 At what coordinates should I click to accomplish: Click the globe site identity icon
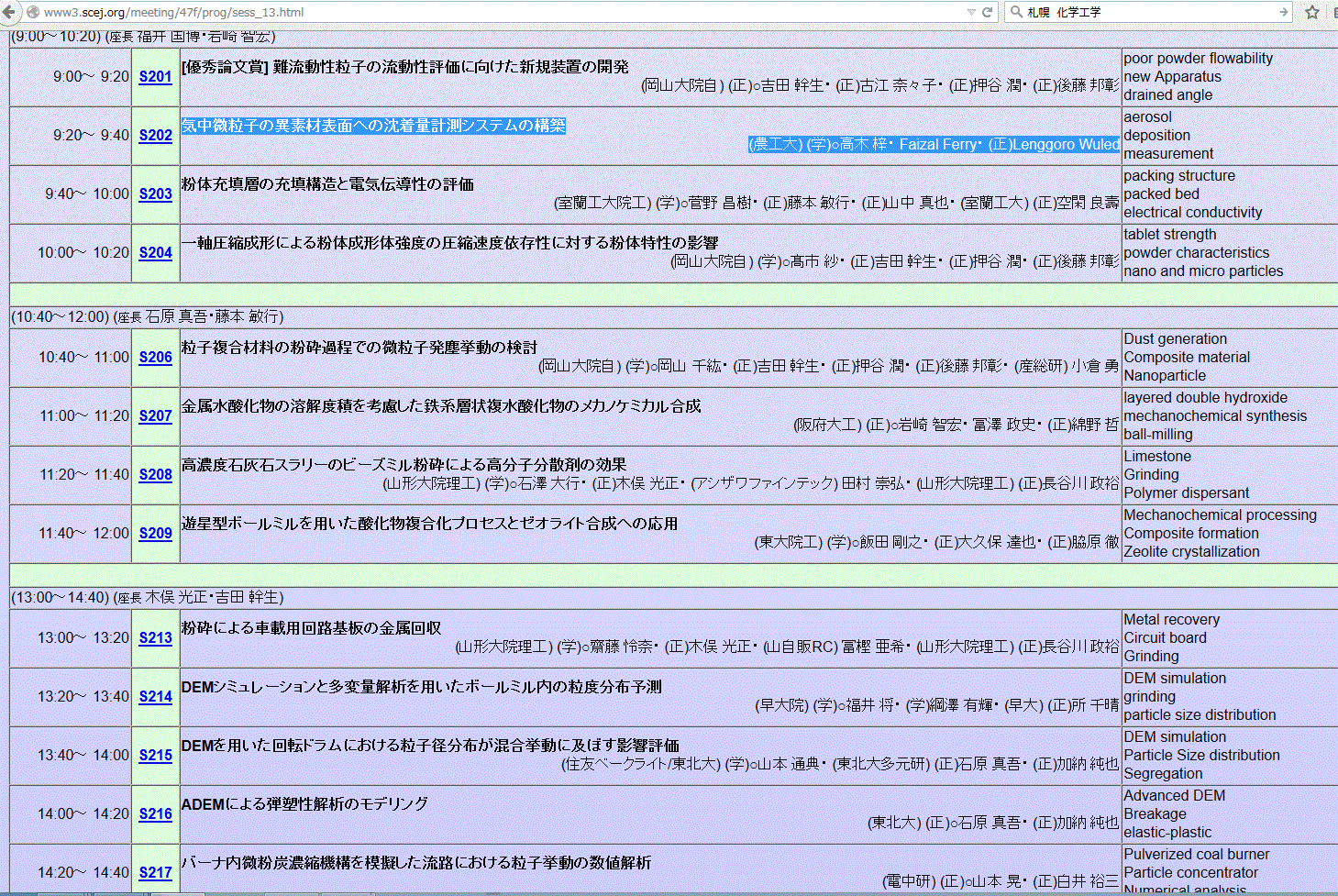(33, 12)
